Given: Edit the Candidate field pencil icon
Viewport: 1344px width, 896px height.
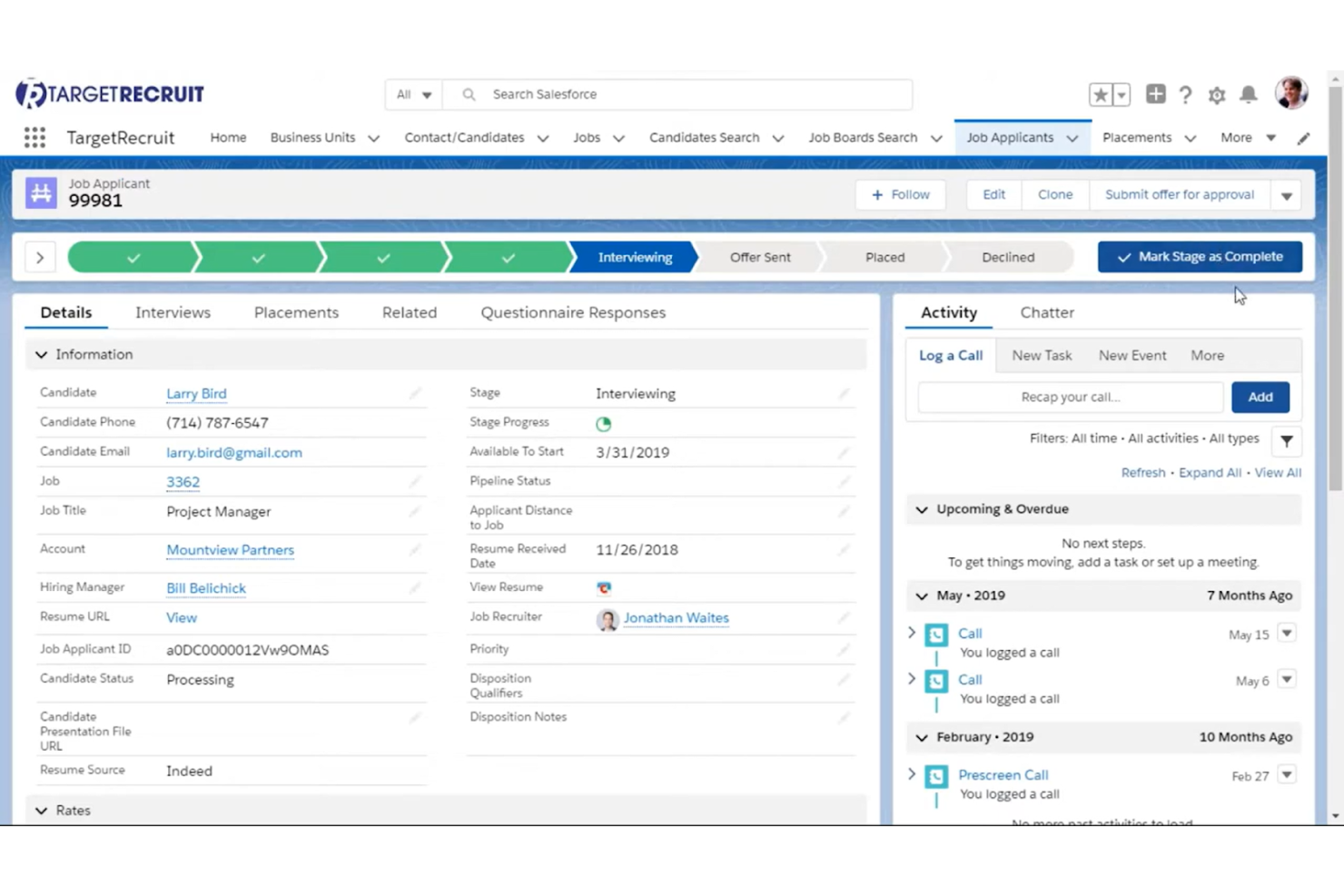Looking at the screenshot, I should click(x=415, y=393).
